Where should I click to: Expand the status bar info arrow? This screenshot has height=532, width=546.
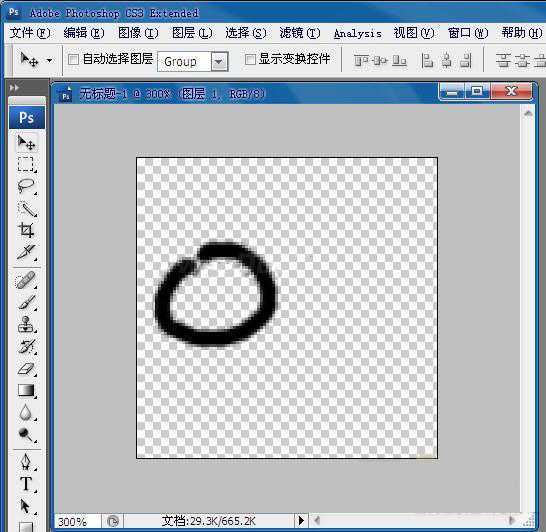coord(302,521)
